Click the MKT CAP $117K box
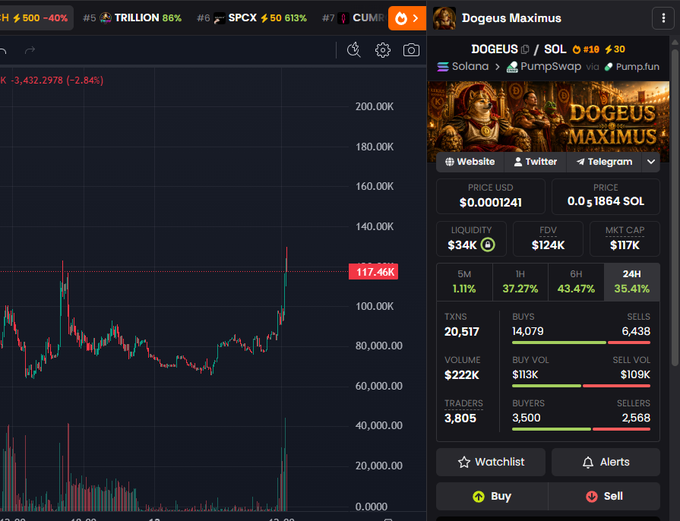The image size is (680, 521). click(x=625, y=239)
